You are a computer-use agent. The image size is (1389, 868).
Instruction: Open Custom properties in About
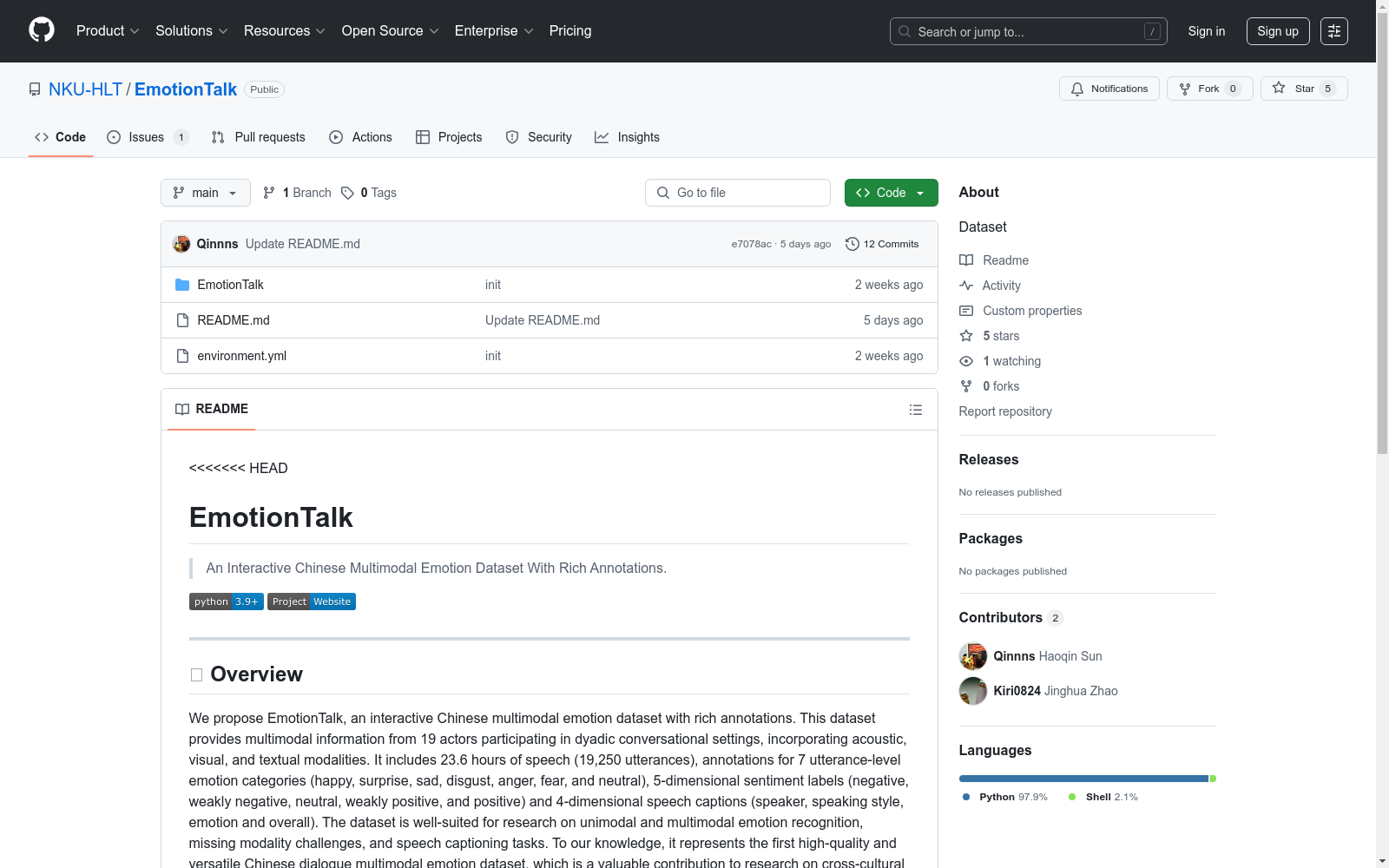(x=1021, y=311)
